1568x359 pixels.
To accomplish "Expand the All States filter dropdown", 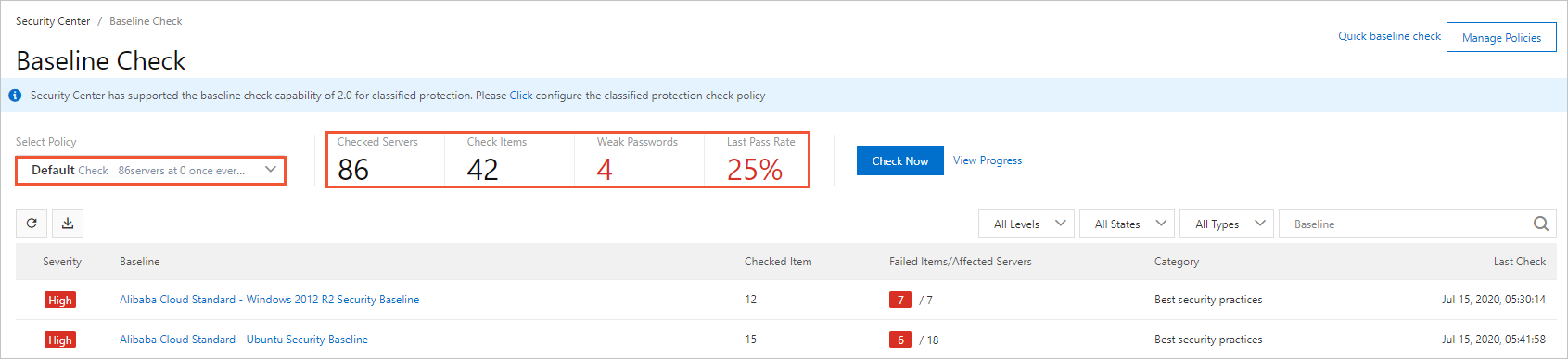I will click(1127, 224).
